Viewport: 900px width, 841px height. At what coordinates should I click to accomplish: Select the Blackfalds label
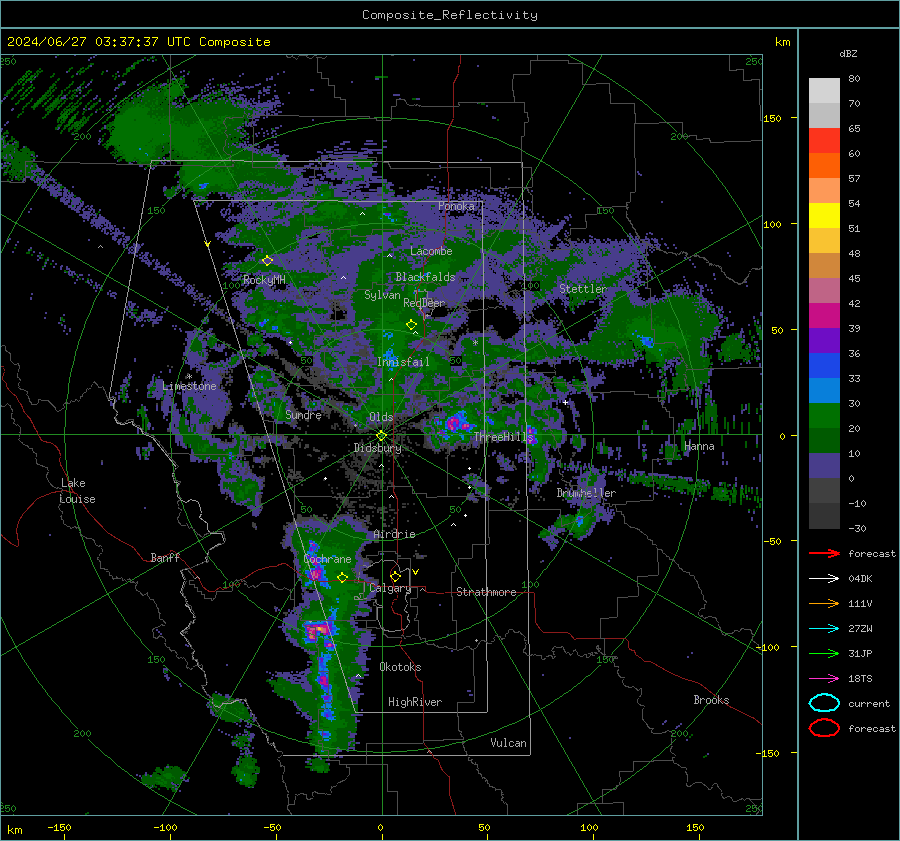click(425, 277)
